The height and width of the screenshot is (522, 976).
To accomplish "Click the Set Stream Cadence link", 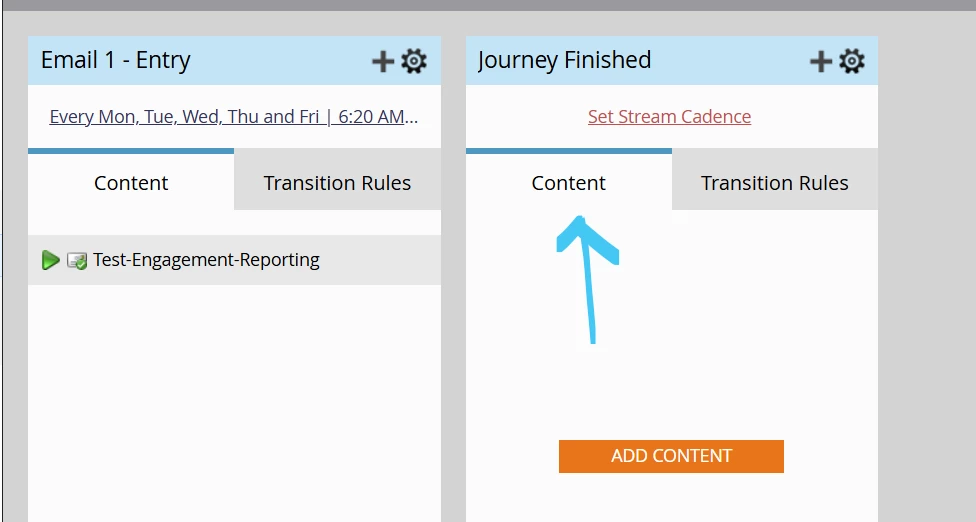I will pyautogui.click(x=669, y=116).
